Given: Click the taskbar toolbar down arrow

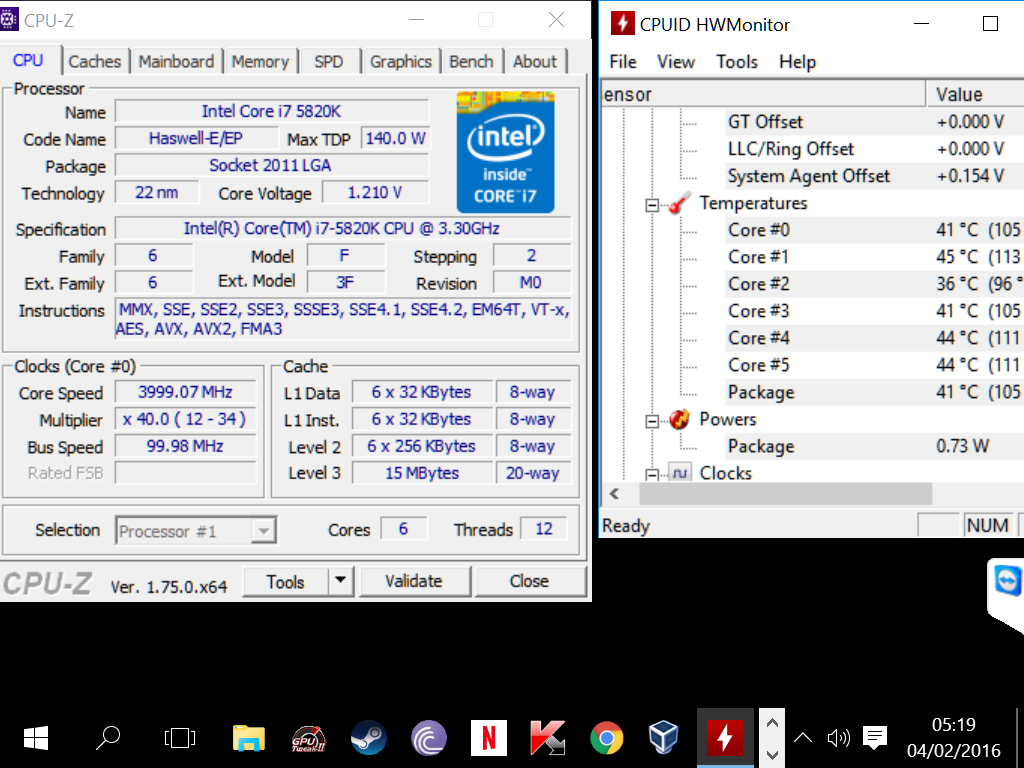Looking at the screenshot, I should point(772,754).
